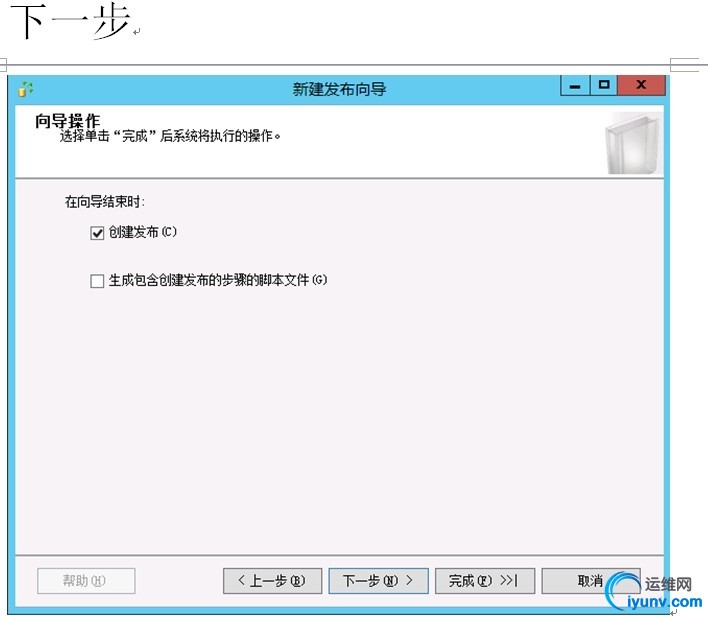
Task: Maximize the 新建发布向导 window
Action: [x=604, y=85]
